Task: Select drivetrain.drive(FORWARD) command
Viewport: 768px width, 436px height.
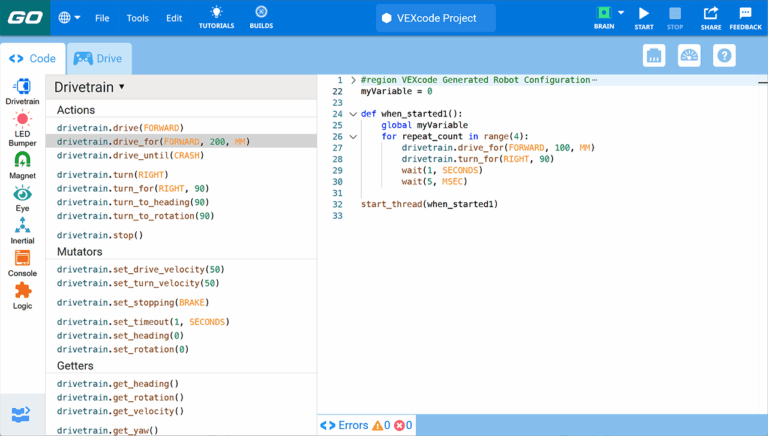Action: 120,128
